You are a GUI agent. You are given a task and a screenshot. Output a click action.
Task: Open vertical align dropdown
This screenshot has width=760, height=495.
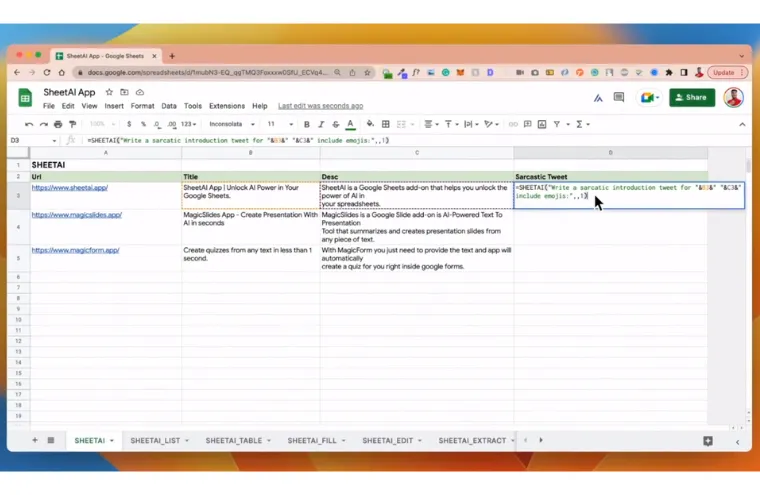[x=451, y=124]
